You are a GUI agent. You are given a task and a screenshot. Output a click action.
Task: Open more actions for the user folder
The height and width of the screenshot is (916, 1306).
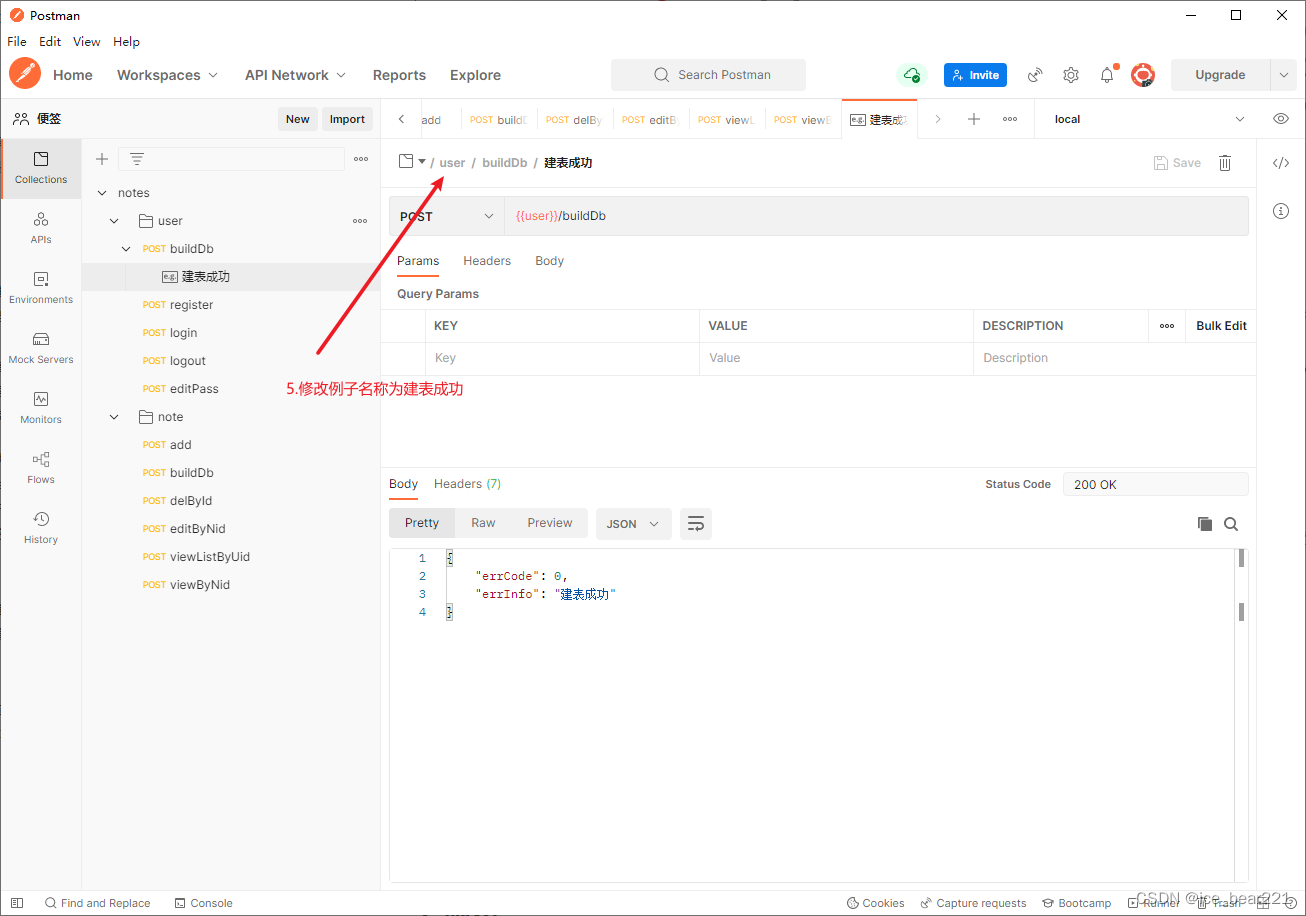(x=360, y=221)
